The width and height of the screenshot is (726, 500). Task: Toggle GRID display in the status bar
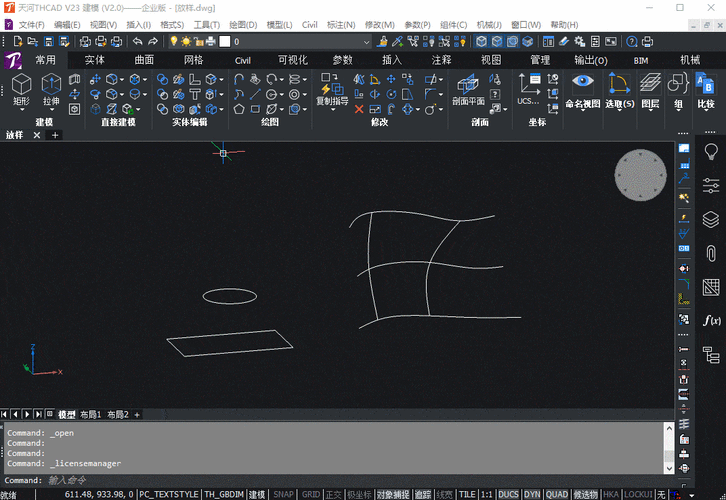tap(310, 494)
